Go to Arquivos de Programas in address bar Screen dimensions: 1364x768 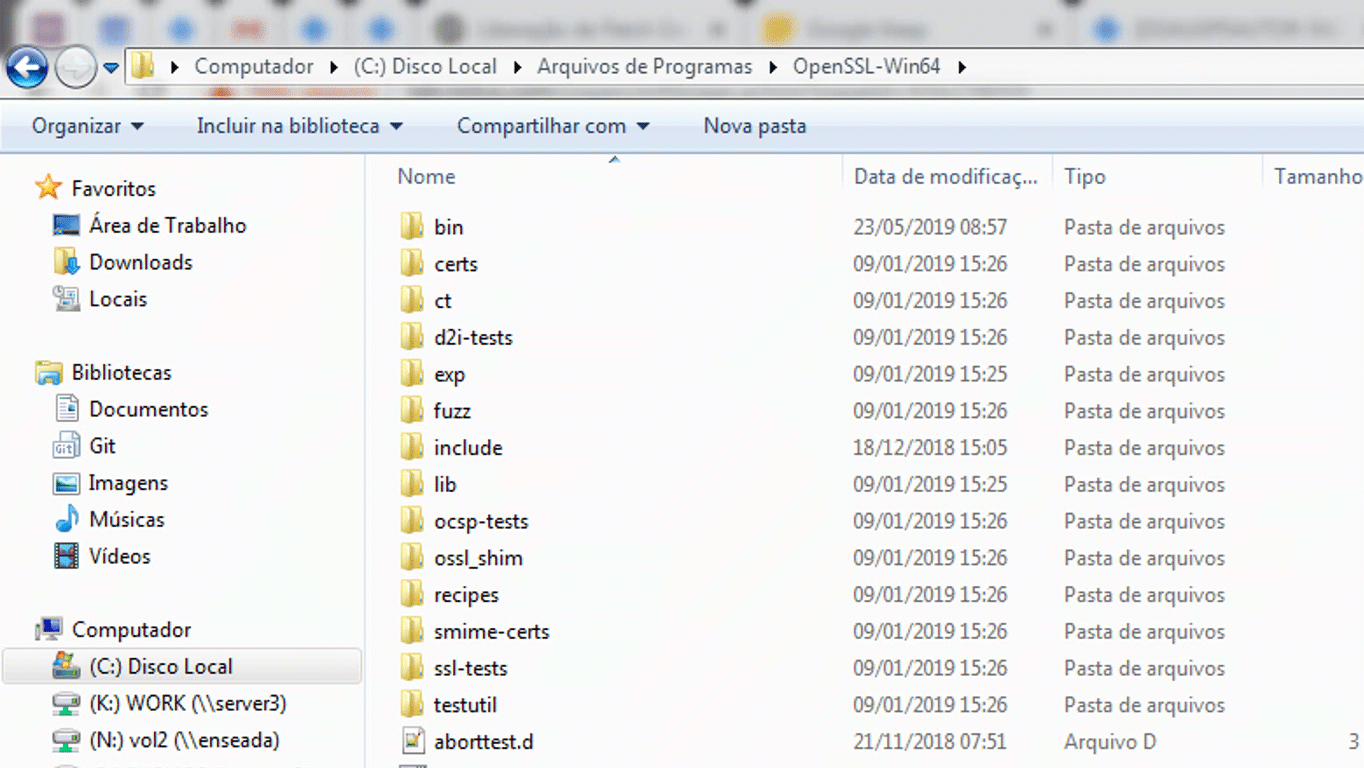coord(645,67)
